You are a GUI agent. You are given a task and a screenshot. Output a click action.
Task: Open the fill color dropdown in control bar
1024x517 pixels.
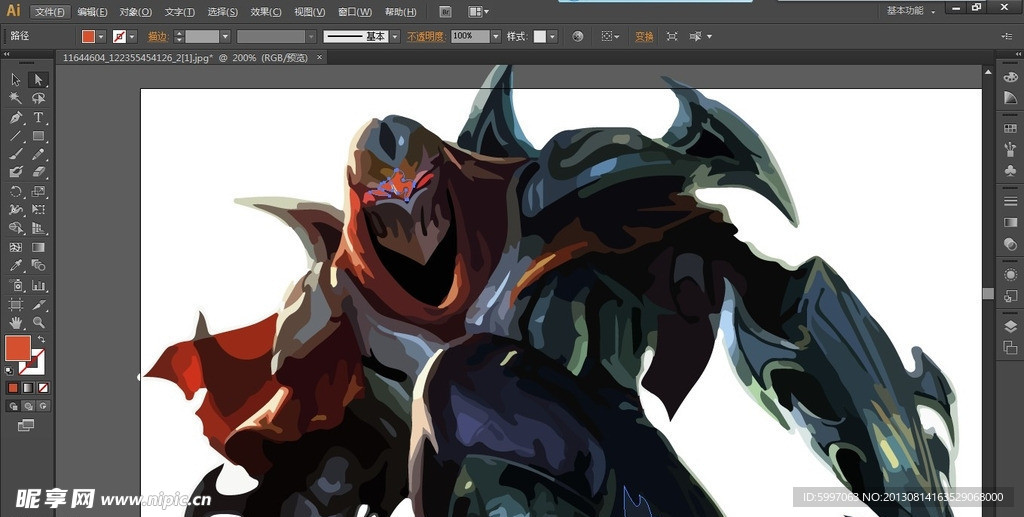click(x=101, y=37)
